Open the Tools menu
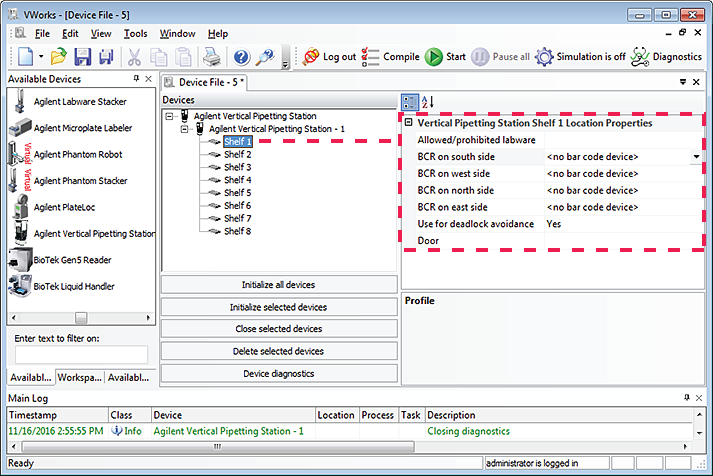This screenshot has width=713, height=476. [135, 33]
